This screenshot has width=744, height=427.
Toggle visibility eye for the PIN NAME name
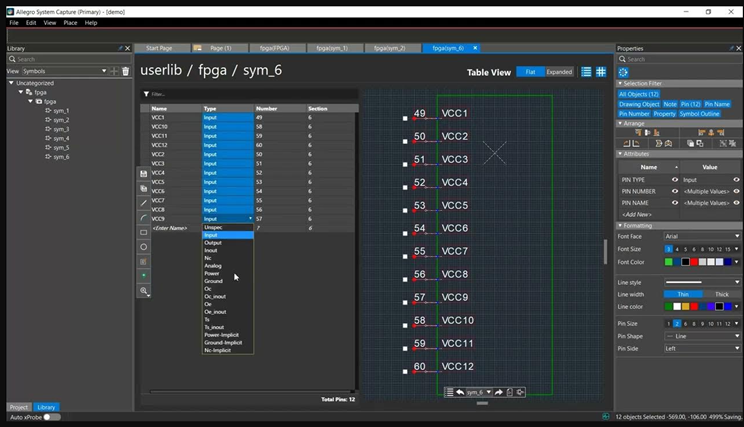(x=675, y=203)
